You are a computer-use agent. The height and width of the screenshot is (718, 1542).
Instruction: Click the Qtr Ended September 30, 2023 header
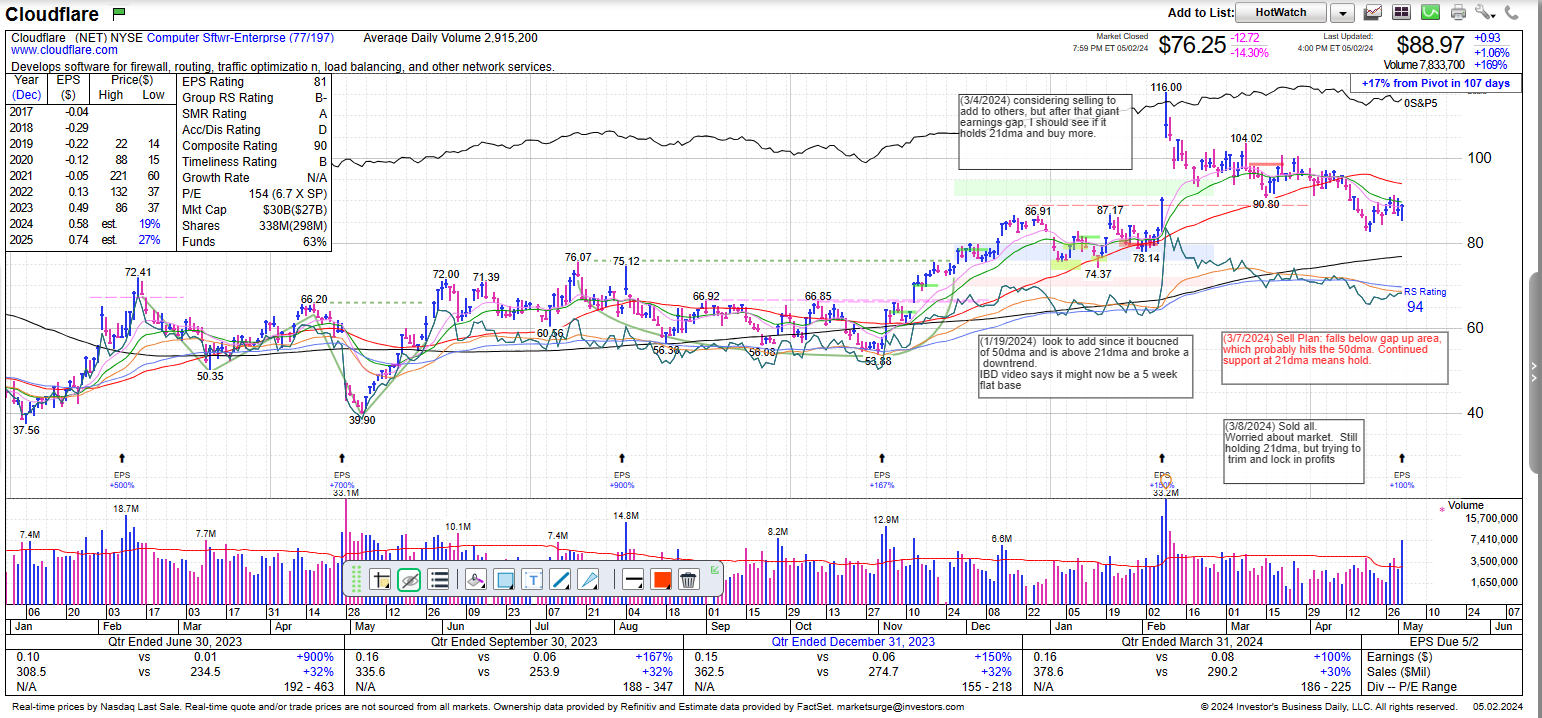coord(515,642)
